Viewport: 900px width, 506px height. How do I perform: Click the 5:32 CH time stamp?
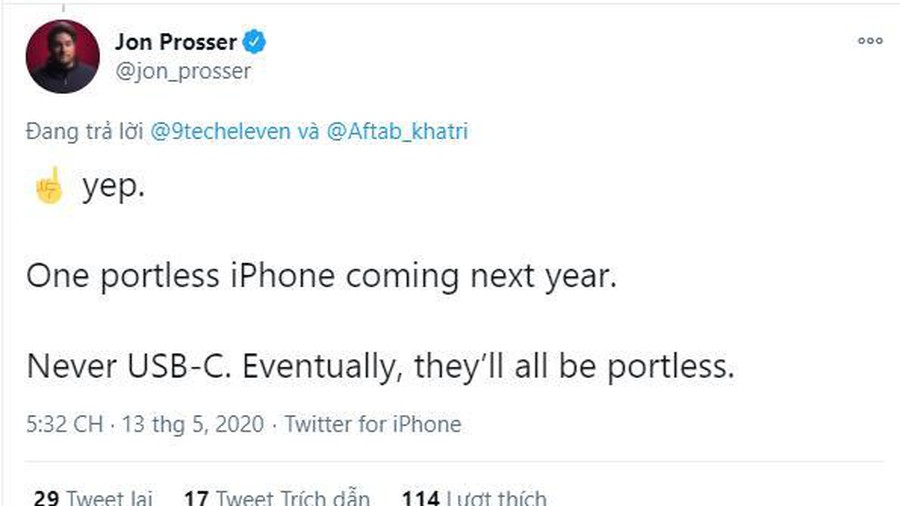[65, 424]
